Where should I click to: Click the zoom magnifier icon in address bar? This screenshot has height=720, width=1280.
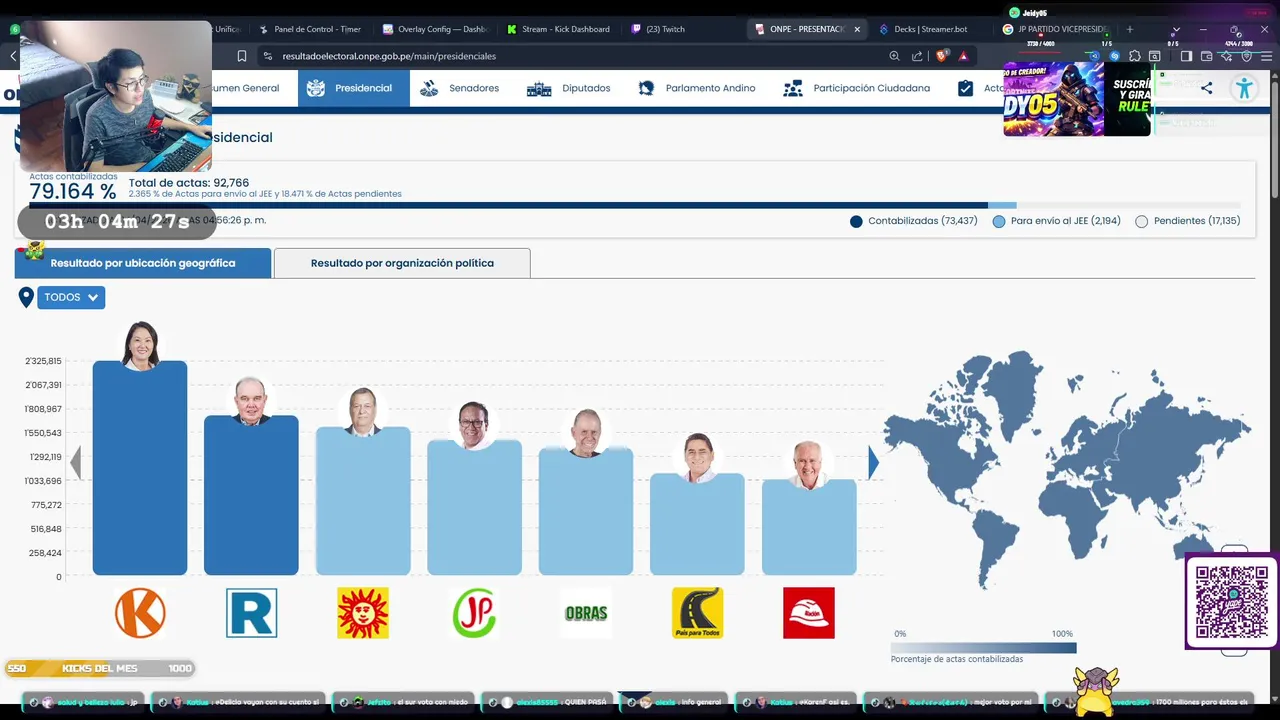tap(894, 56)
